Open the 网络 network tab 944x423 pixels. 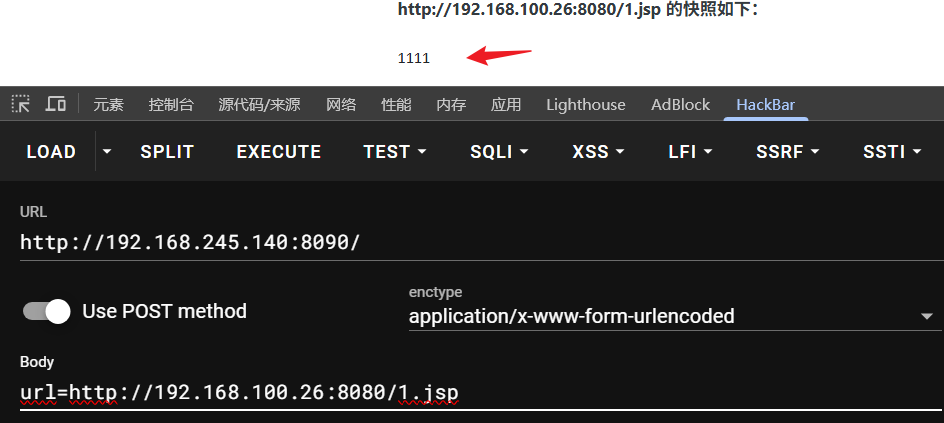(341, 105)
